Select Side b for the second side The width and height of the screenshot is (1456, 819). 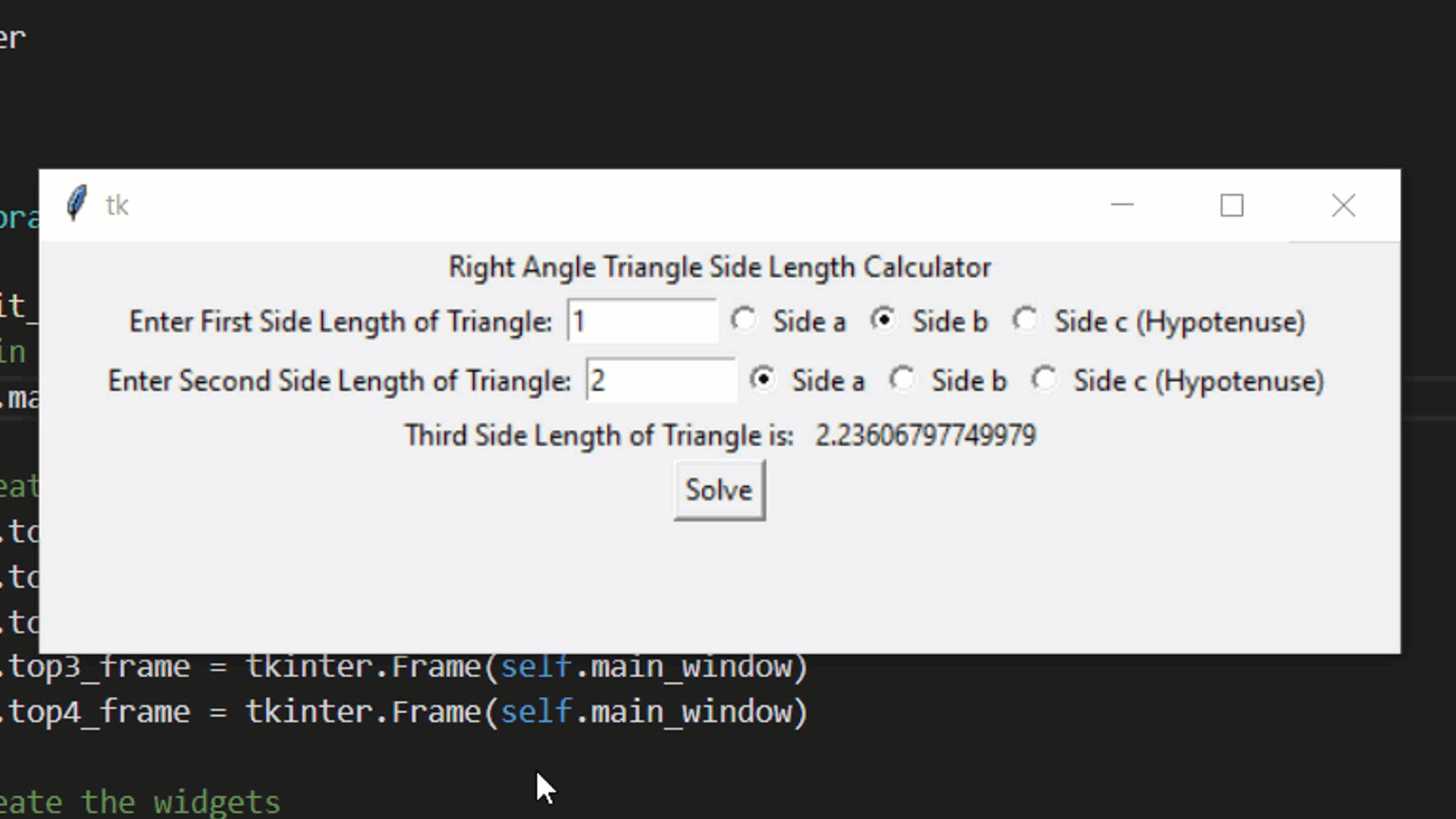point(948,381)
